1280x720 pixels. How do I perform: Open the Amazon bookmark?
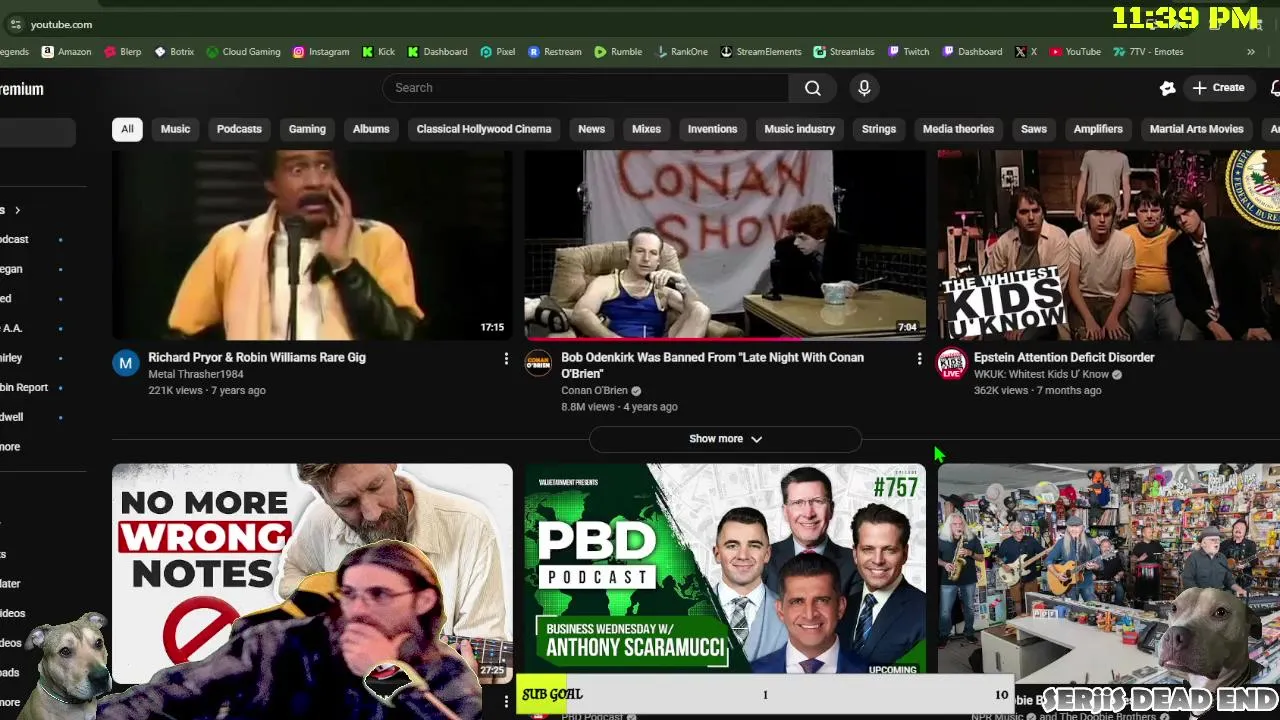[66, 52]
